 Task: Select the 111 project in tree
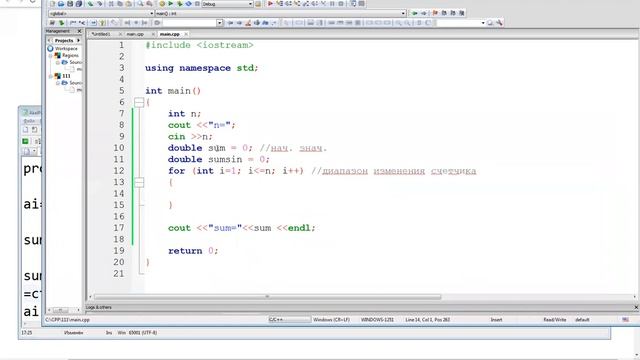tap(66, 76)
